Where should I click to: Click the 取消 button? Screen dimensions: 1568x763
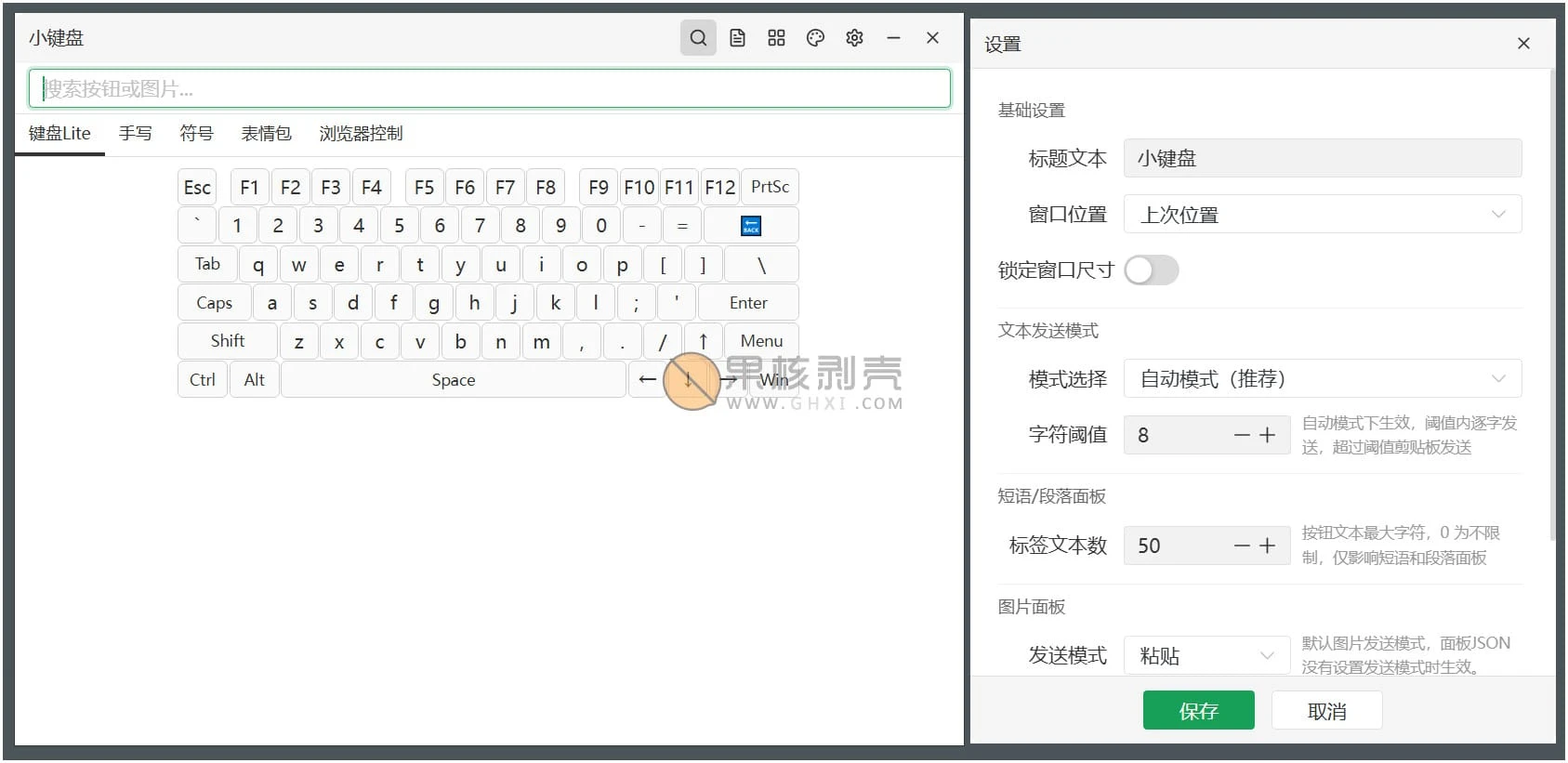pyautogui.click(x=1326, y=711)
